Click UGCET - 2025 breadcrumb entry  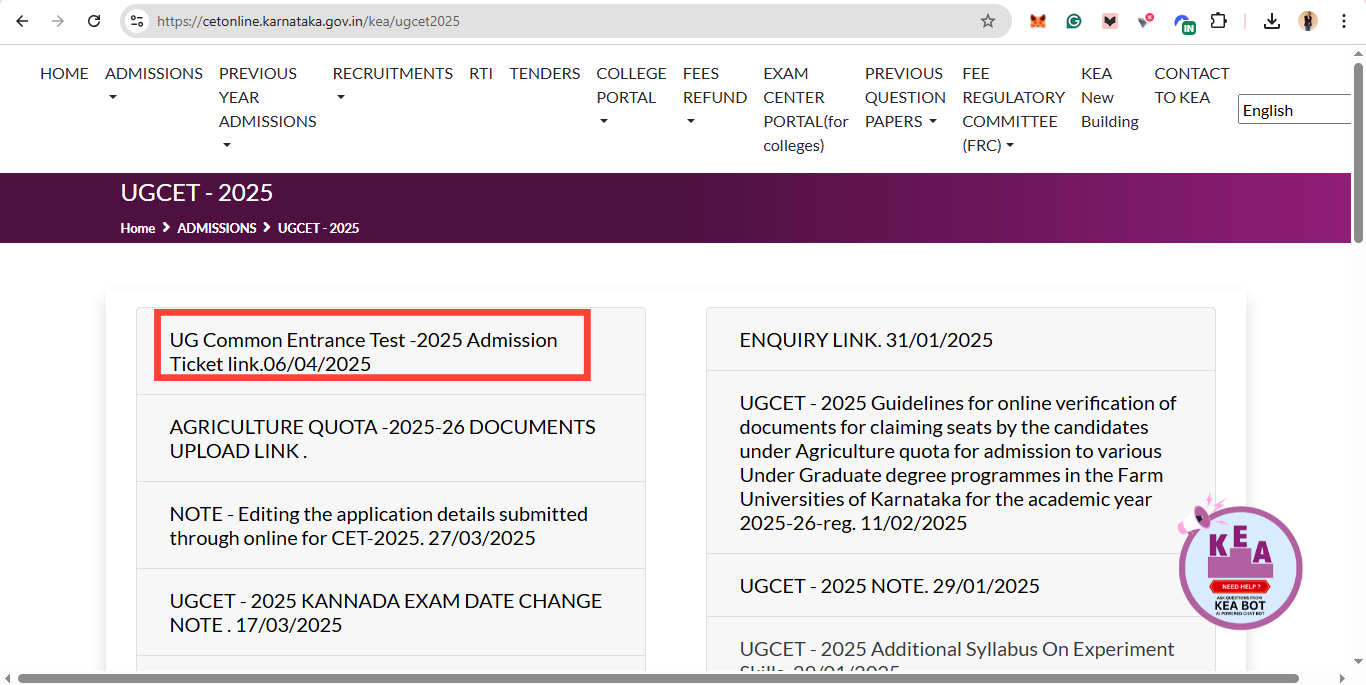pyautogui.click(x=318, y=228)
